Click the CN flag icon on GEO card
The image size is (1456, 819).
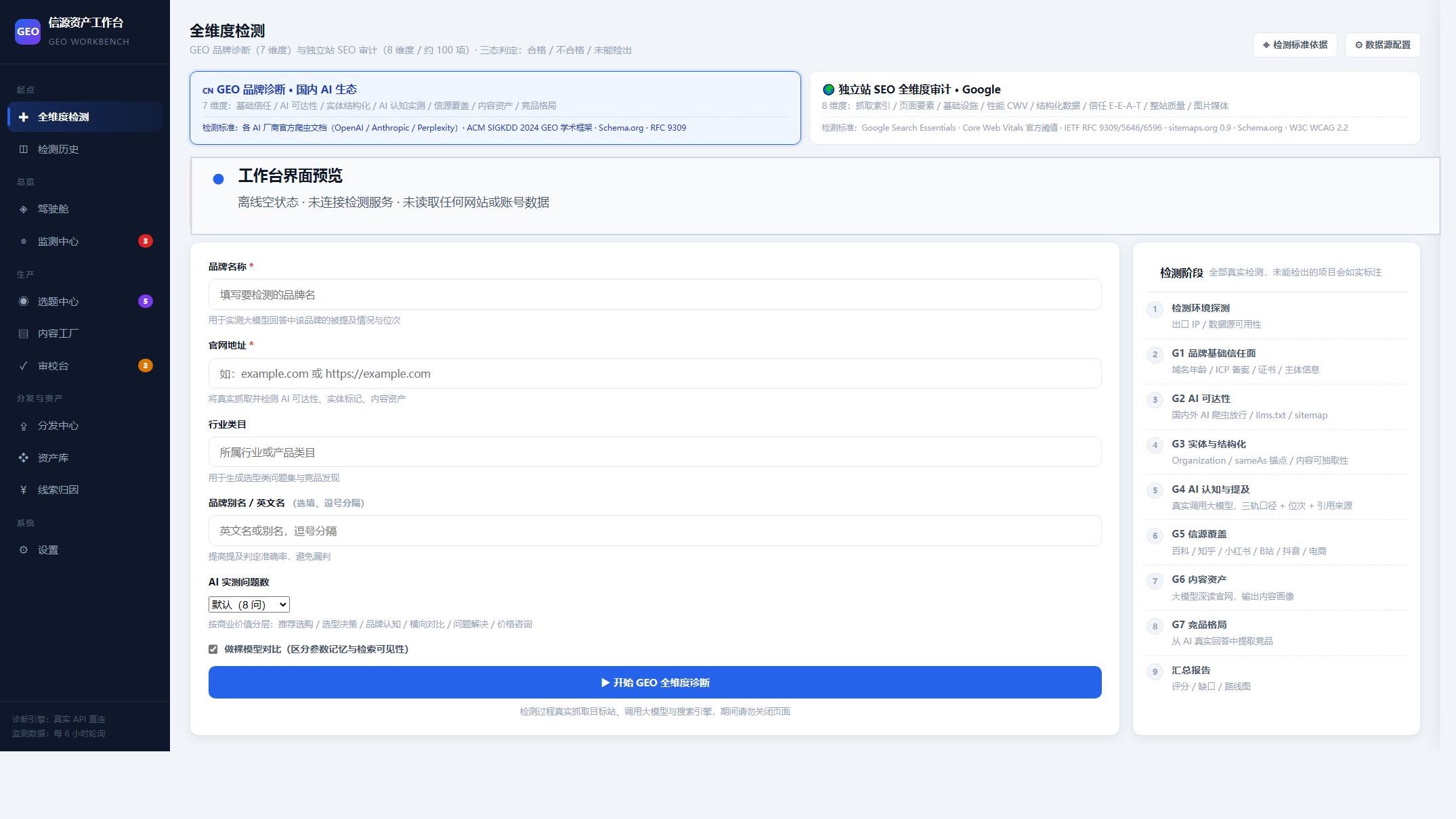tap(208, 90)
